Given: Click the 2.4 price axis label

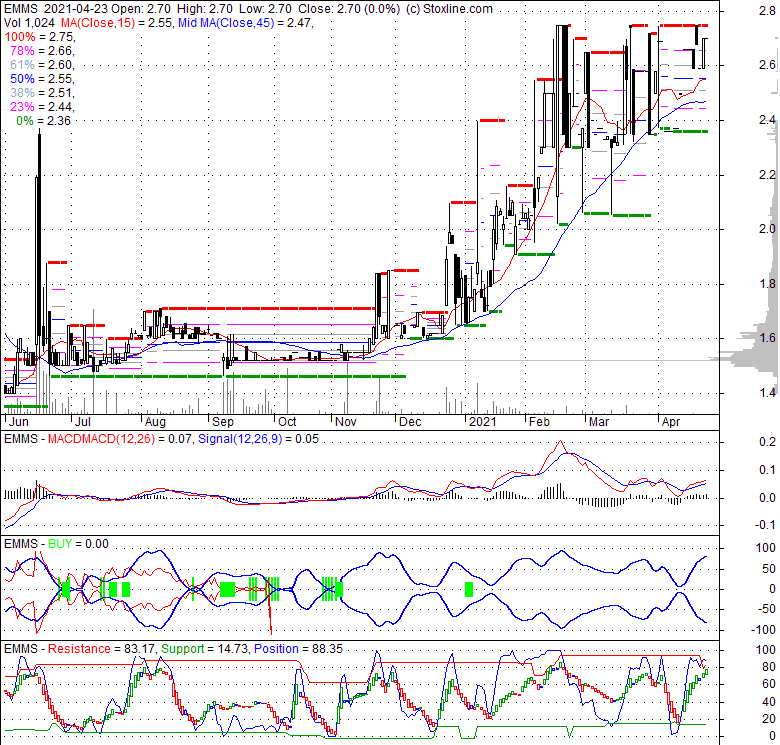Looking at the screenshot, I should pyautogui.click(x=767, y=119).
